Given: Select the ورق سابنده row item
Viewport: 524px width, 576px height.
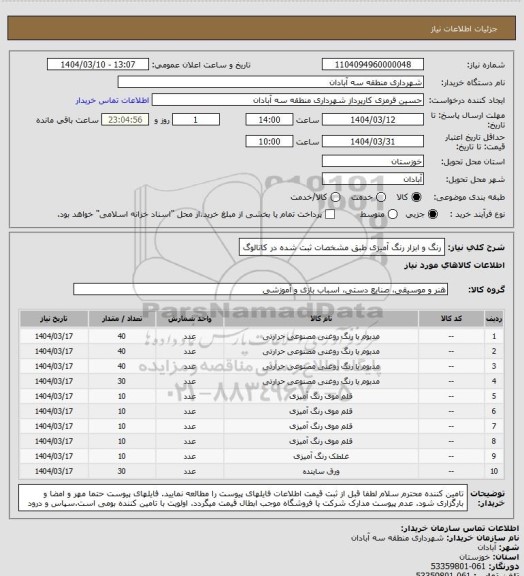Looking at the screenshot, I should pos(321,471).
